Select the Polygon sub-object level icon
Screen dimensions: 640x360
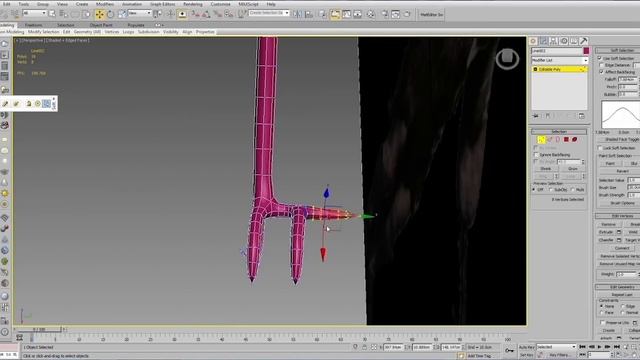pyautogui.click(x=566, y=140)
